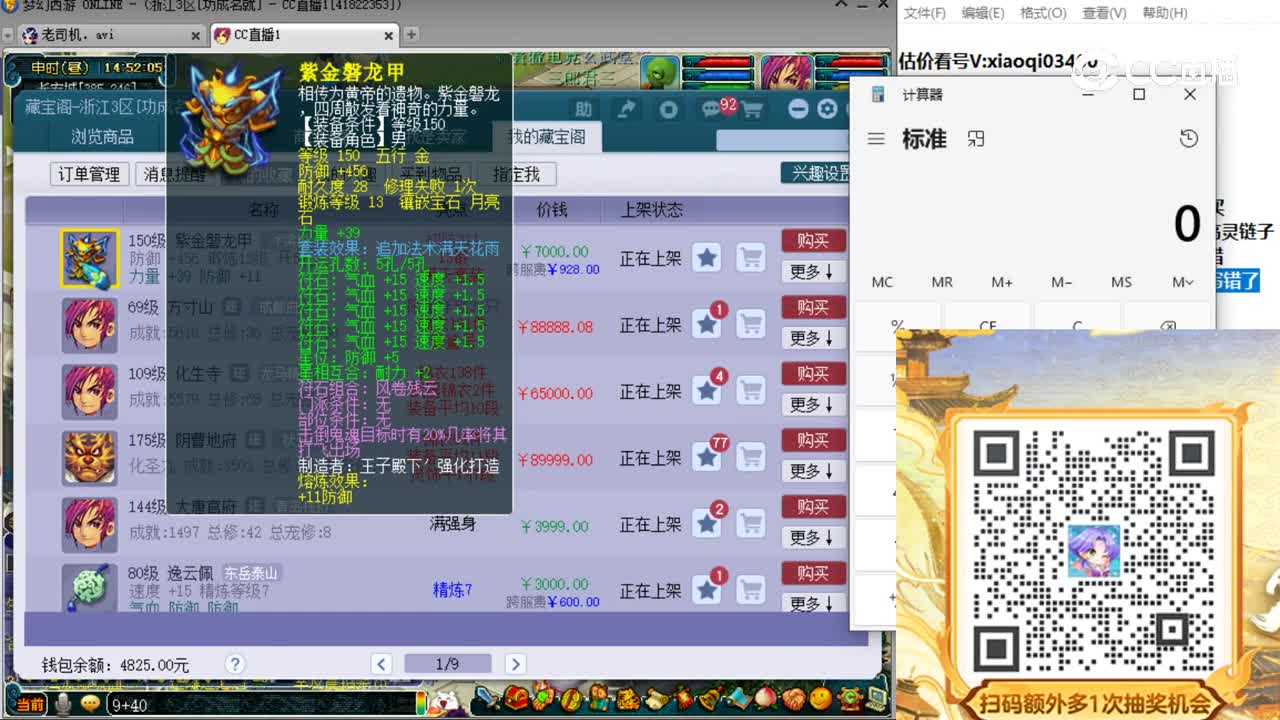This screenshot has width=1280, height=720.
Task: Expand 更多 for the ¥7000.00 item
Action: [812, 272]
